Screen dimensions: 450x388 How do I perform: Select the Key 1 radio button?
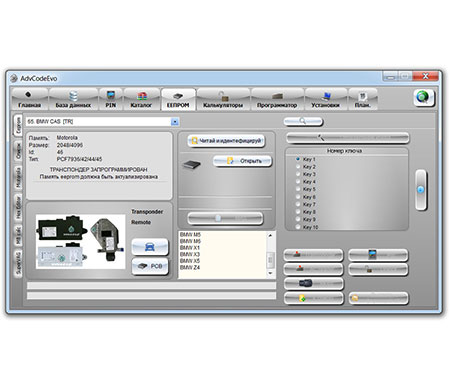point(298,159)
